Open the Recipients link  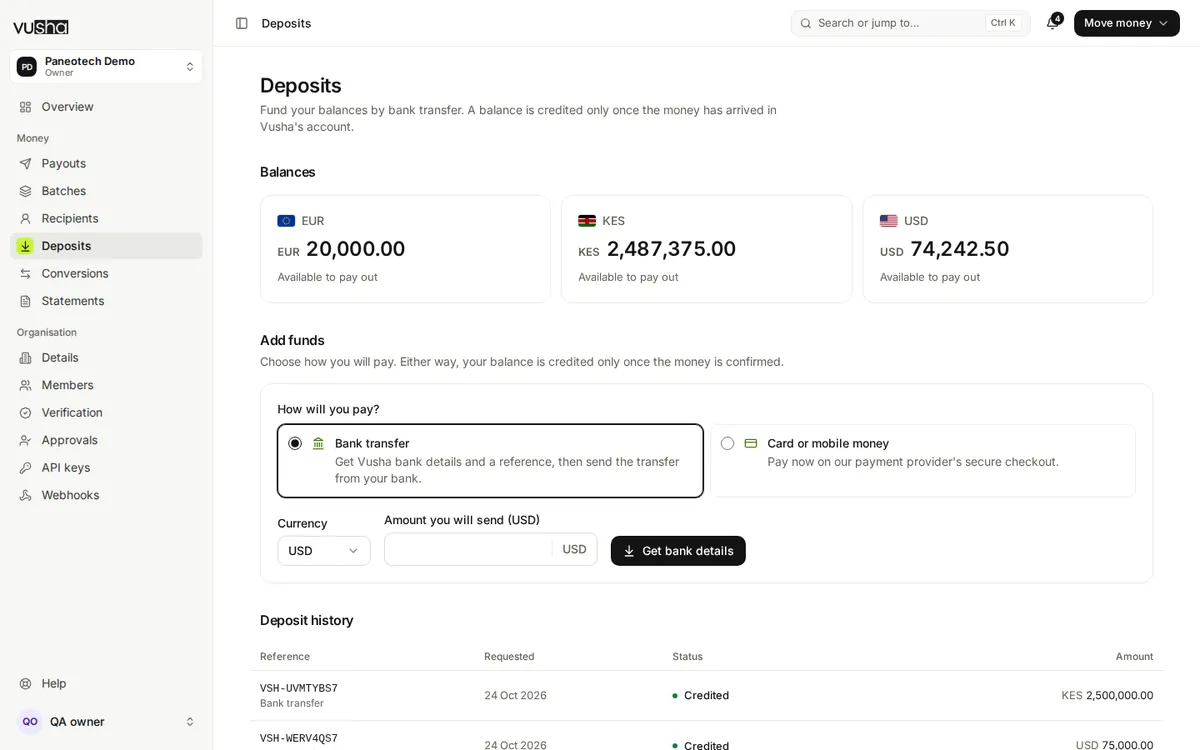[x=106, y=218]
